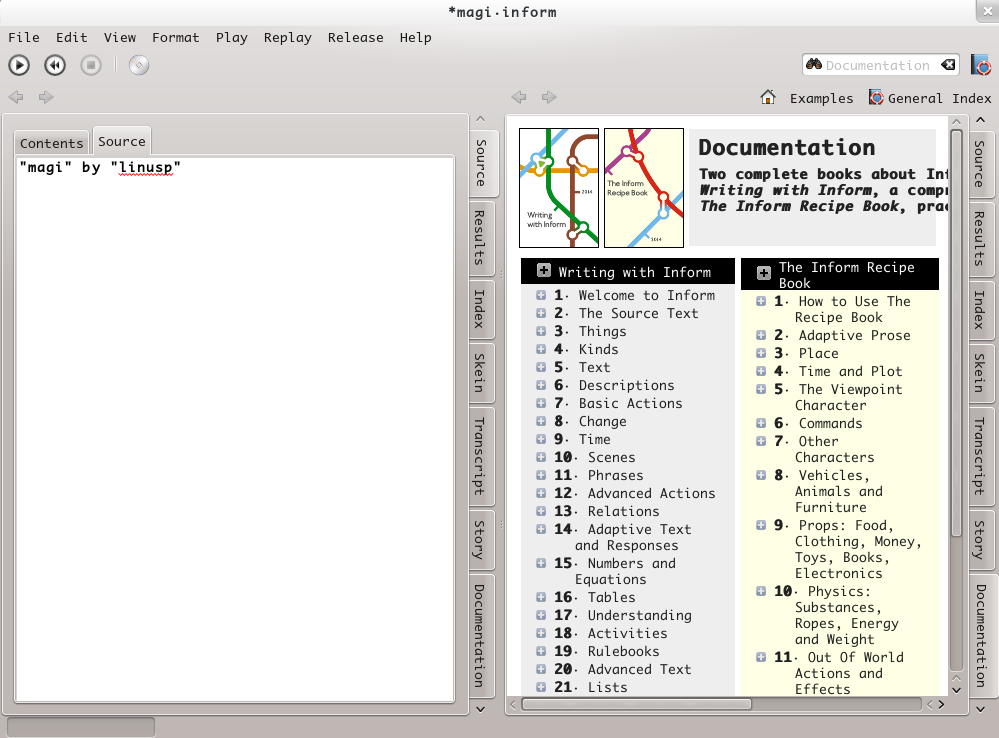This screenshot has width=999, height=738.
Task: Click the up arrow above right side tabs
Action: (x=981, y=119)
